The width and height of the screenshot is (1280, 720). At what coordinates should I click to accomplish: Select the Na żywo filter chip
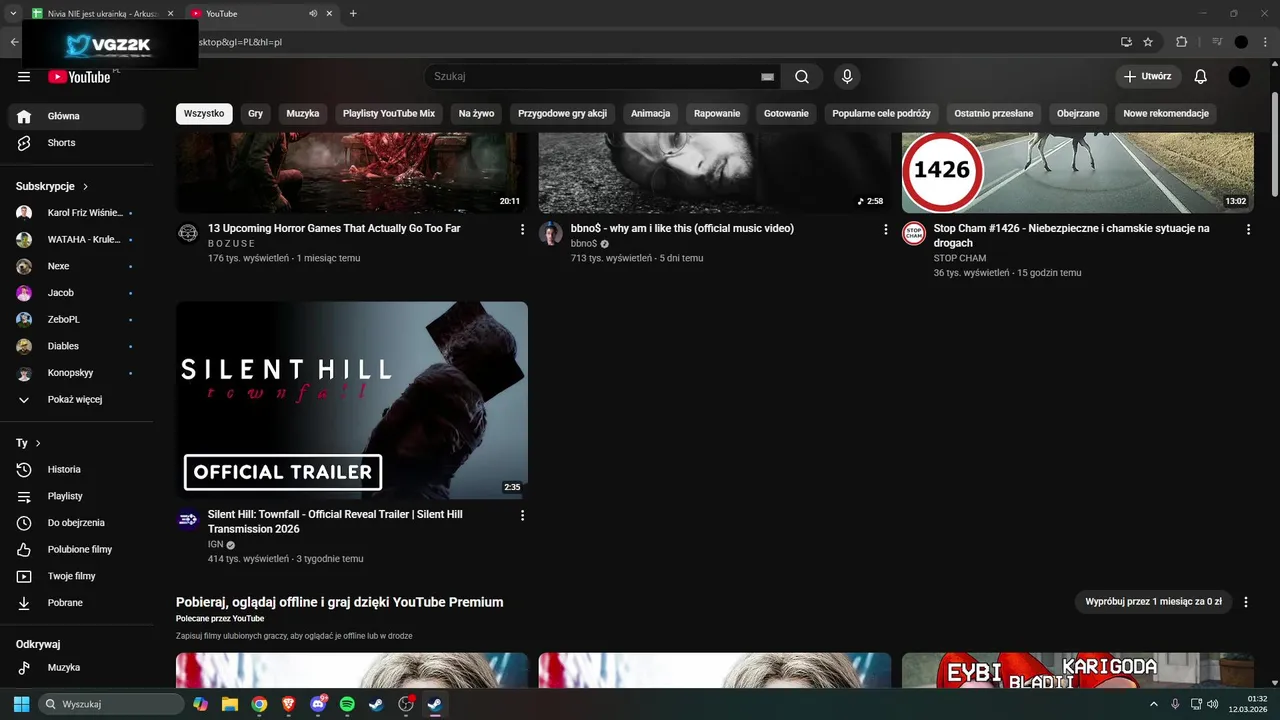pos(477,114)
